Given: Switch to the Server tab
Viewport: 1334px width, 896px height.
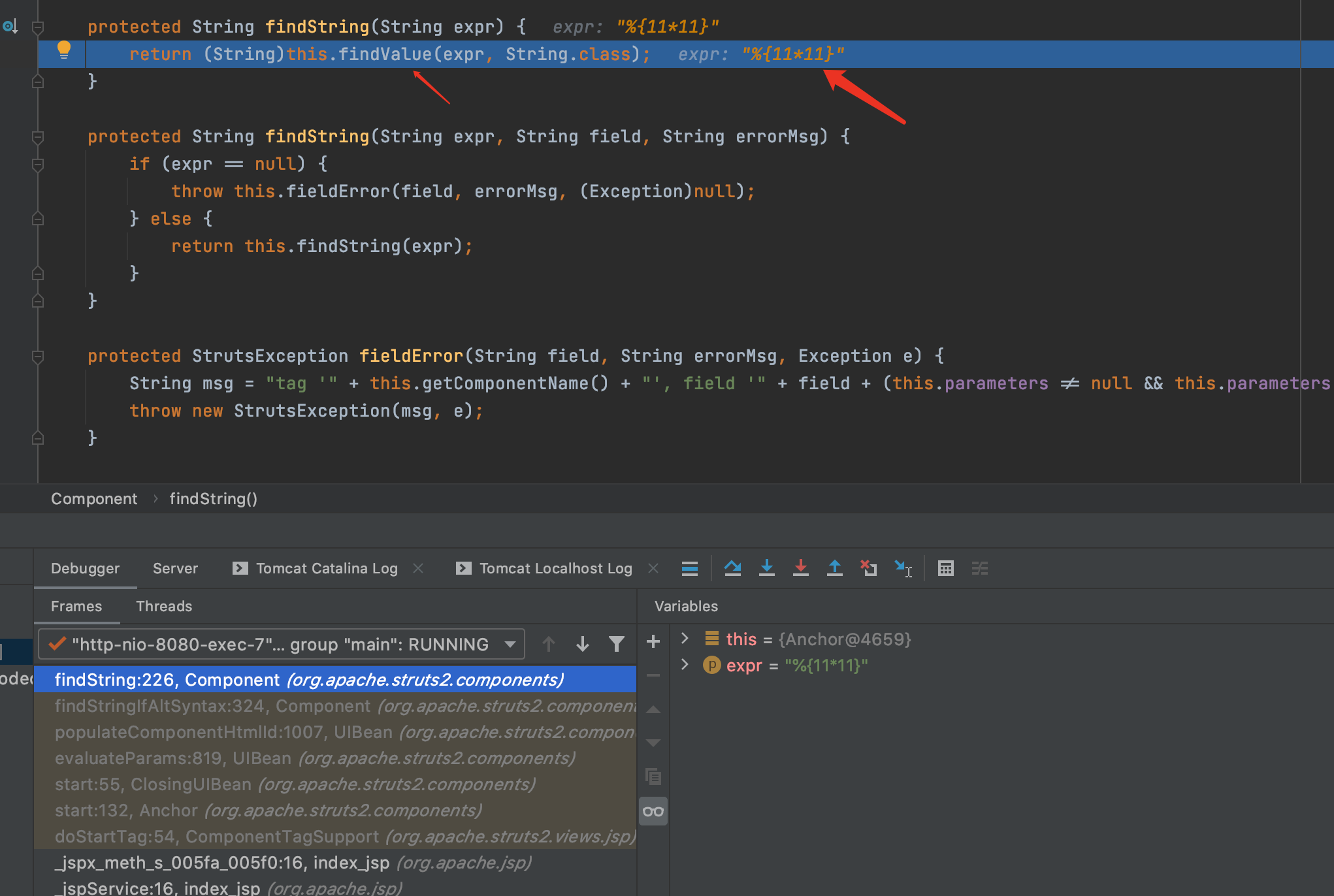Looking at the screenshot, I should (175, 568).
